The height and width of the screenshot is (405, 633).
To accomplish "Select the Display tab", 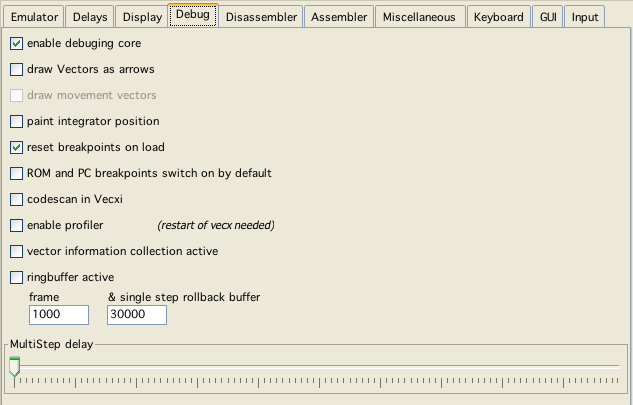I will [142, 17].
